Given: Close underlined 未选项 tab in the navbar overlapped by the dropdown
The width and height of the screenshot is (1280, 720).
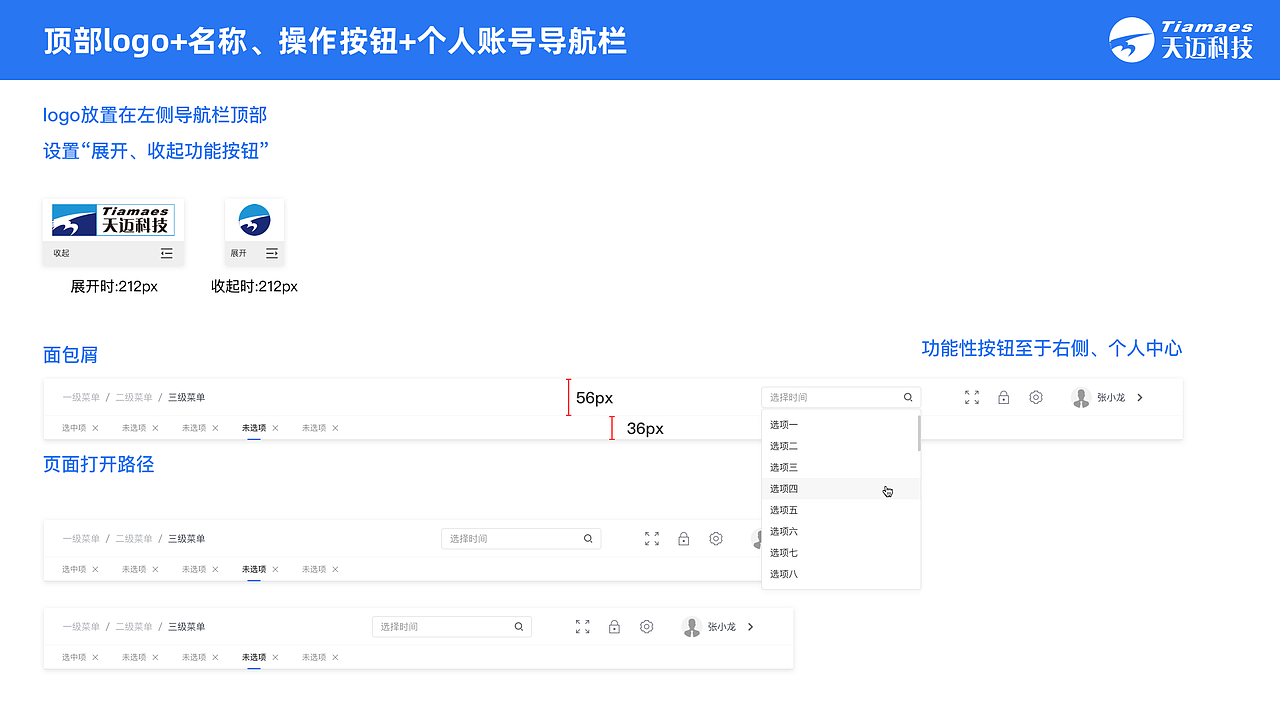Looking at the screenshot, I should 275,569.
